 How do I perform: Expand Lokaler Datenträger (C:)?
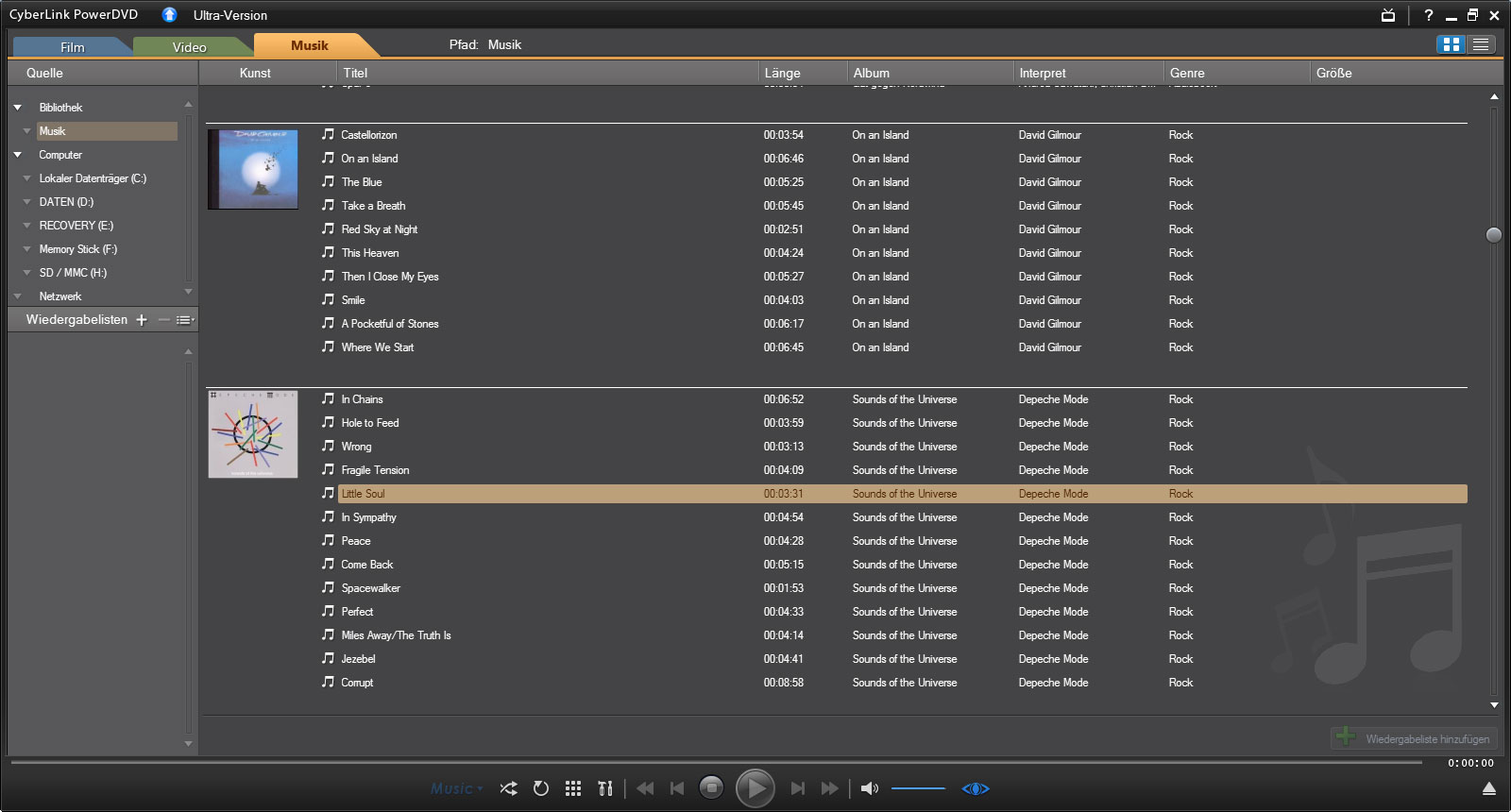pos(26,178)
